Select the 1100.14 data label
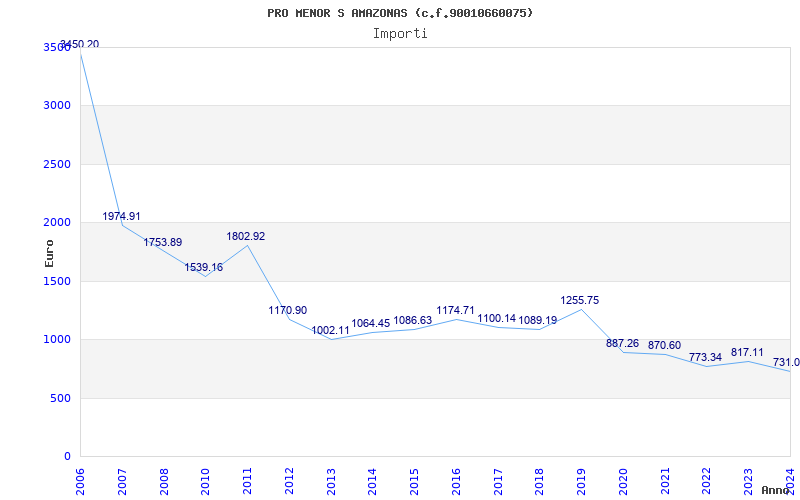The width and height of the screenshot is (800, 500). pyautogui.click(x=497, y=319)
